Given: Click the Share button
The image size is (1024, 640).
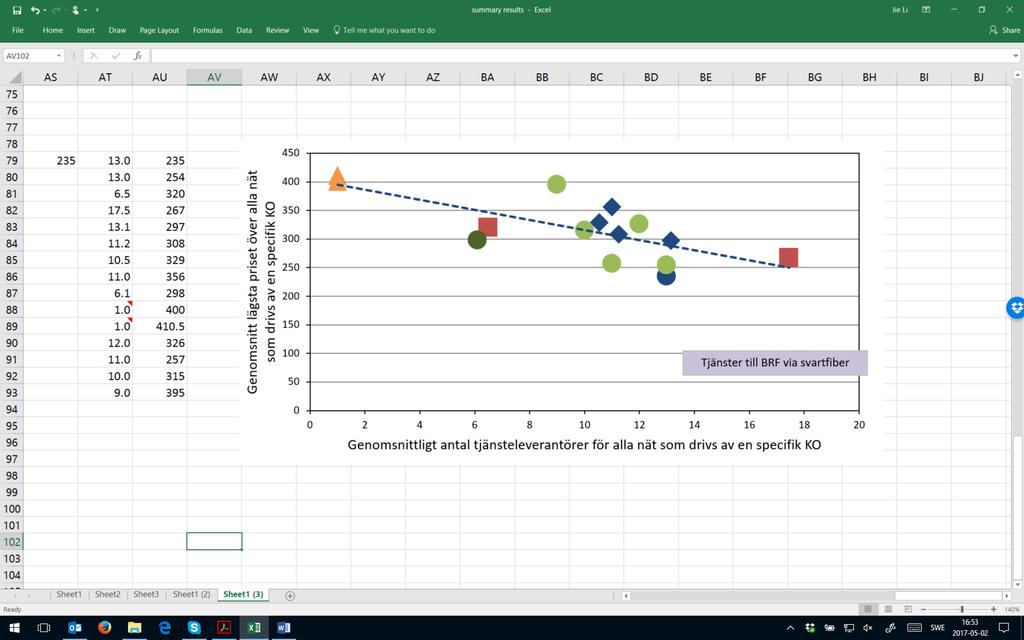Looking at the screenshot, I should (x=1005, y=30).
